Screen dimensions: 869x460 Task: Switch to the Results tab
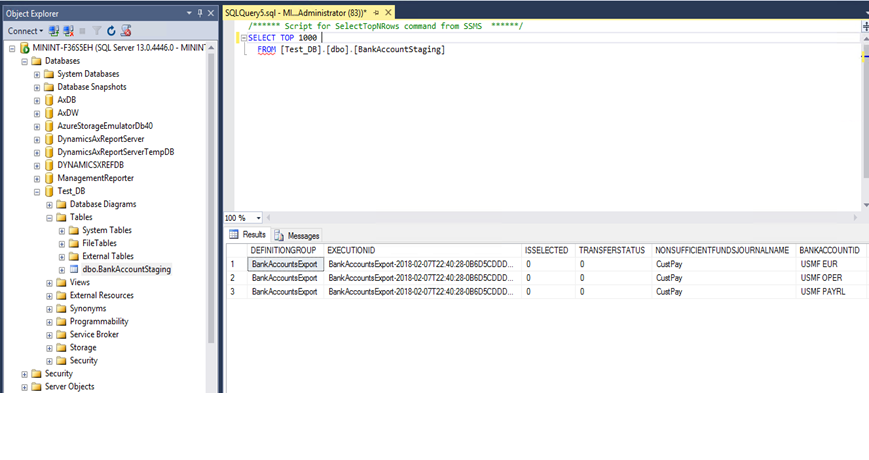248,235
